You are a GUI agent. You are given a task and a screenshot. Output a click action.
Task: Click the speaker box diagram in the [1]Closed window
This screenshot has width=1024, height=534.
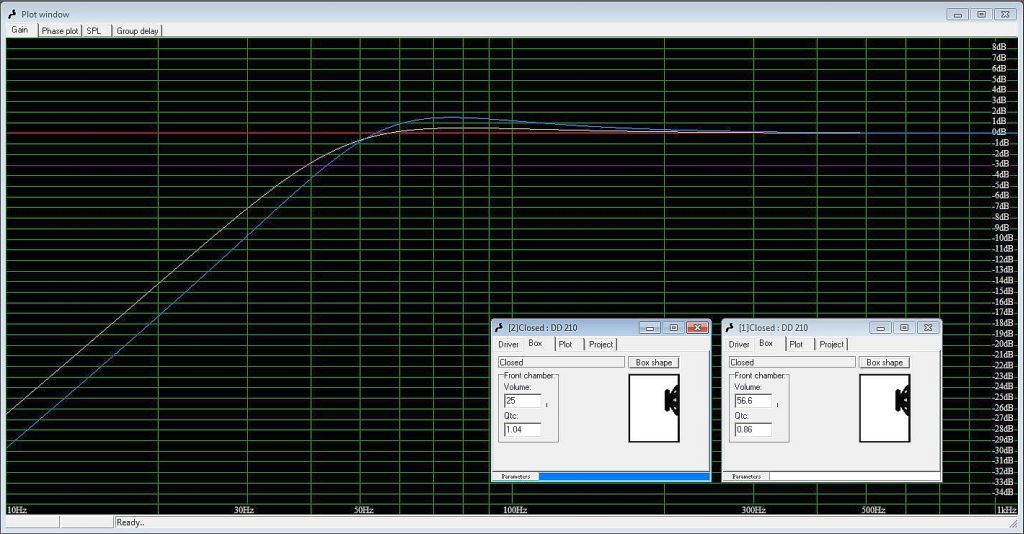[884, 407]
